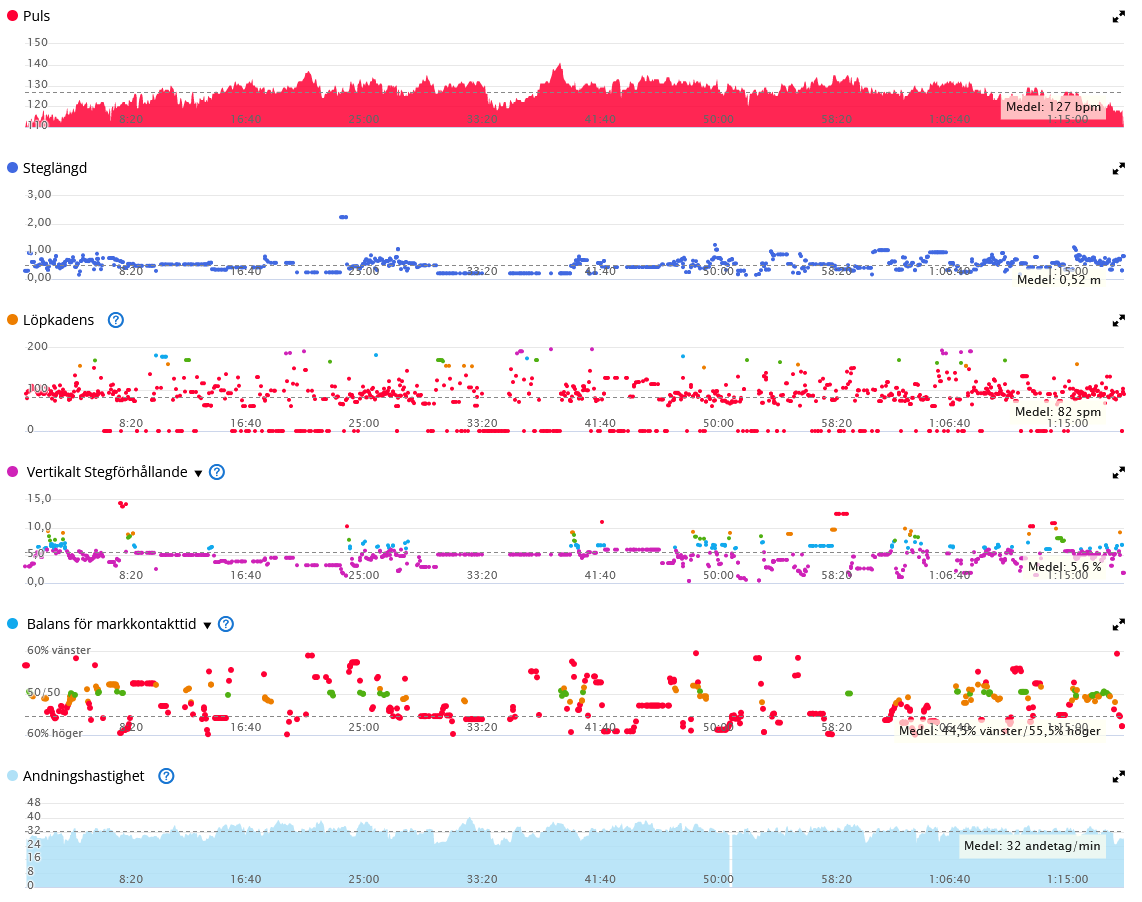Click the '60% höger' axis label
Image resolution: width=1142 pixels, height=902 pixels.
point(55,733)
